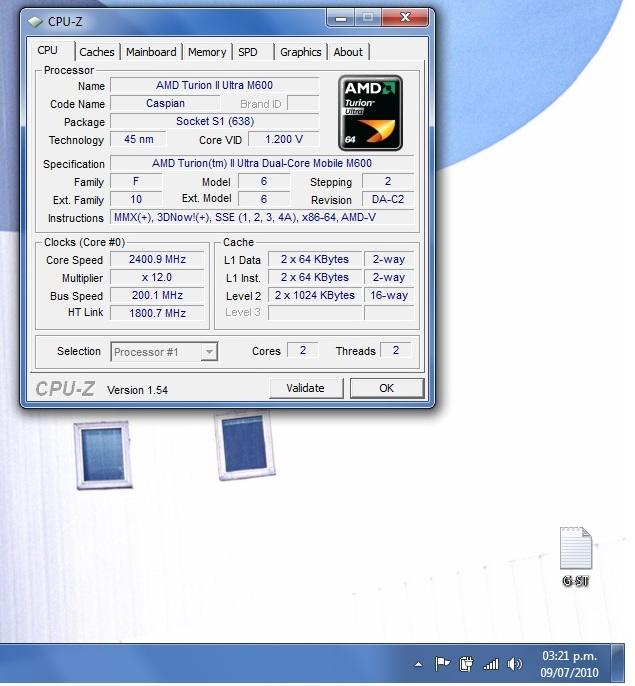This screenshot has width=635, height=686.
Task: Click the L1 Data 2 x 64 KBytes value
Action: tap(315, 259)
